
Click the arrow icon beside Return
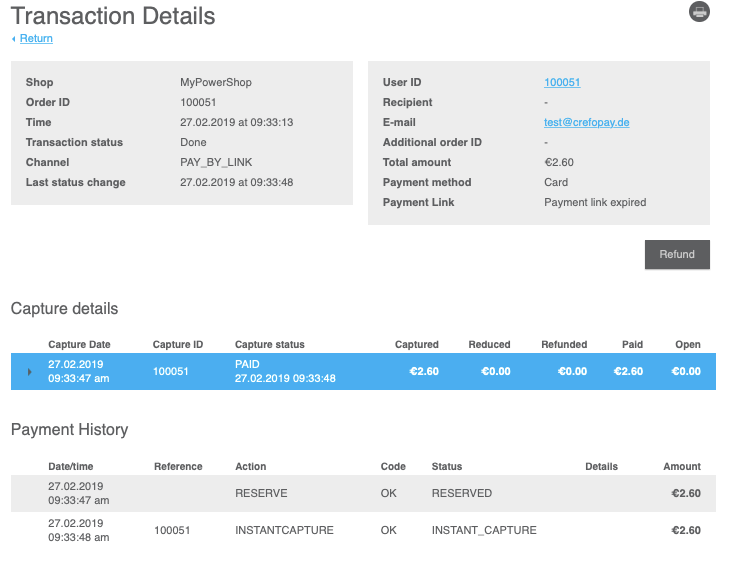coord(14,39)
